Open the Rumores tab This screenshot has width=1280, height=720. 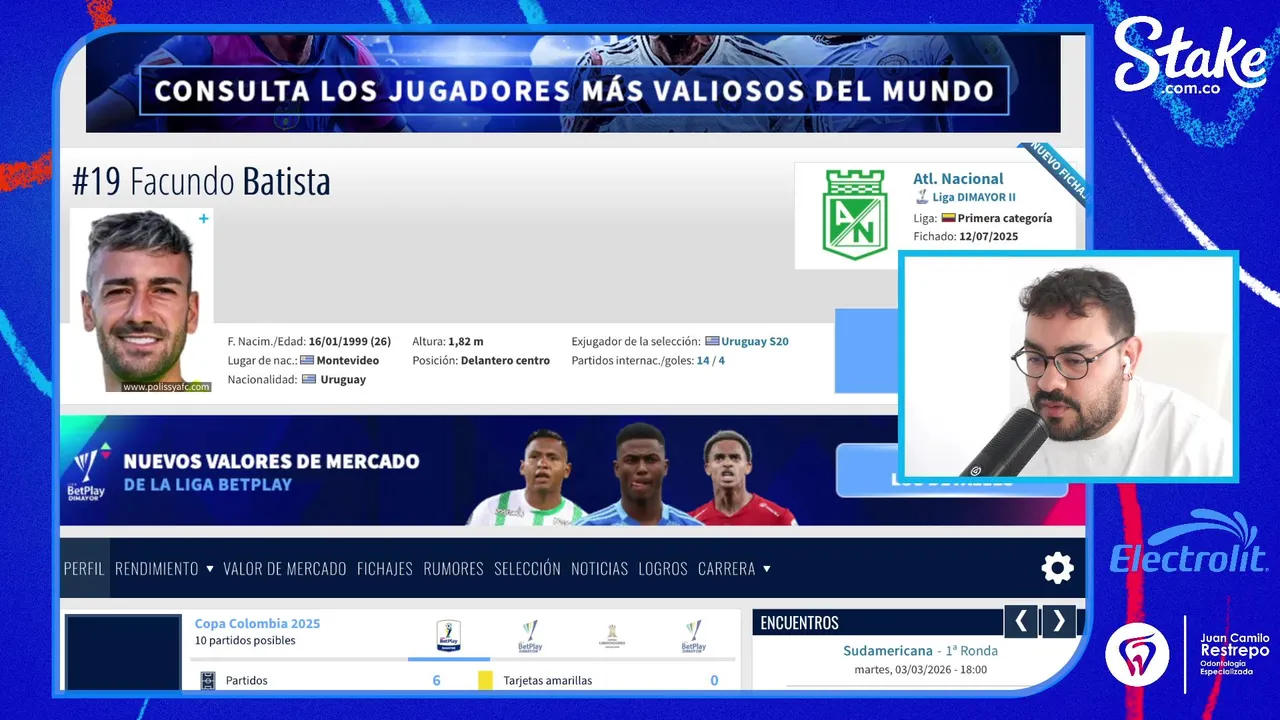tap(453, 568)
